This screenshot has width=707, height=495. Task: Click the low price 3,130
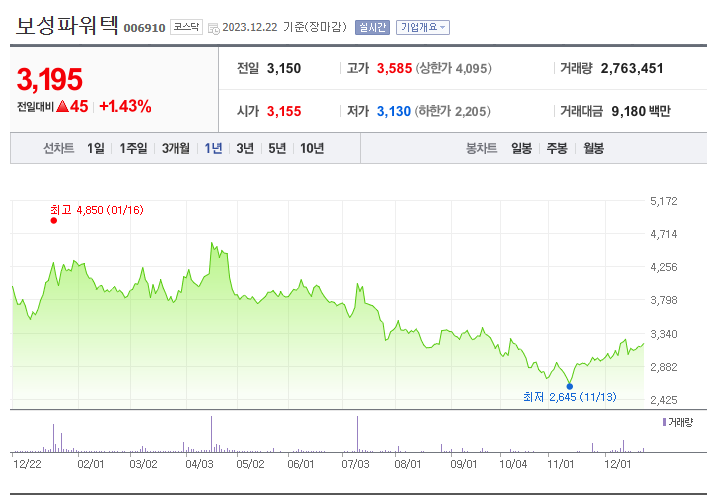click(394, 111)
